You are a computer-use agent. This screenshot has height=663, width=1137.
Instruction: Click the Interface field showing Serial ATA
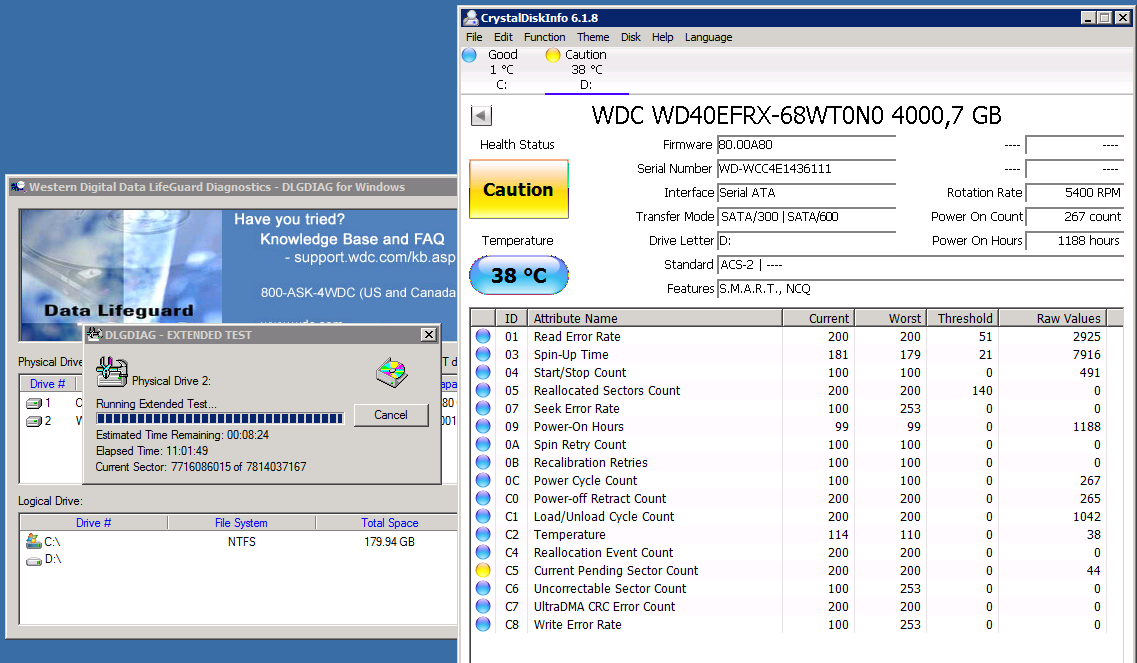806,193
